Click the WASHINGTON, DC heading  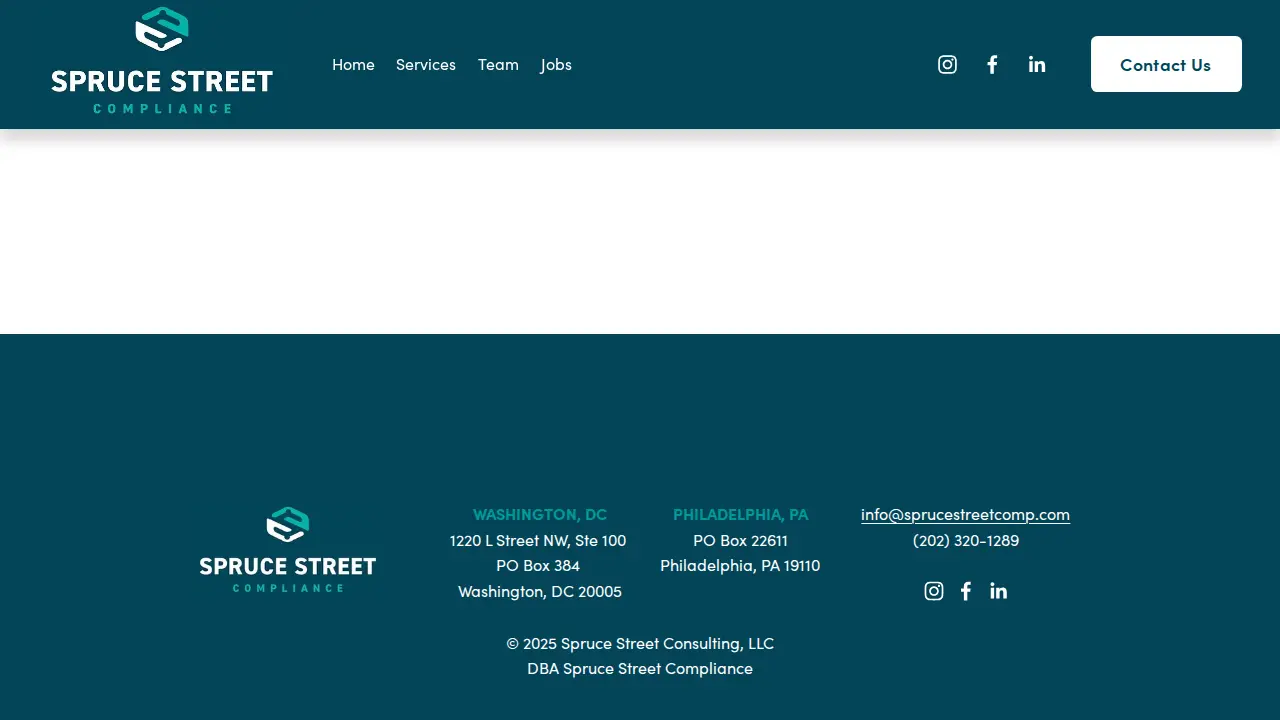540,514
